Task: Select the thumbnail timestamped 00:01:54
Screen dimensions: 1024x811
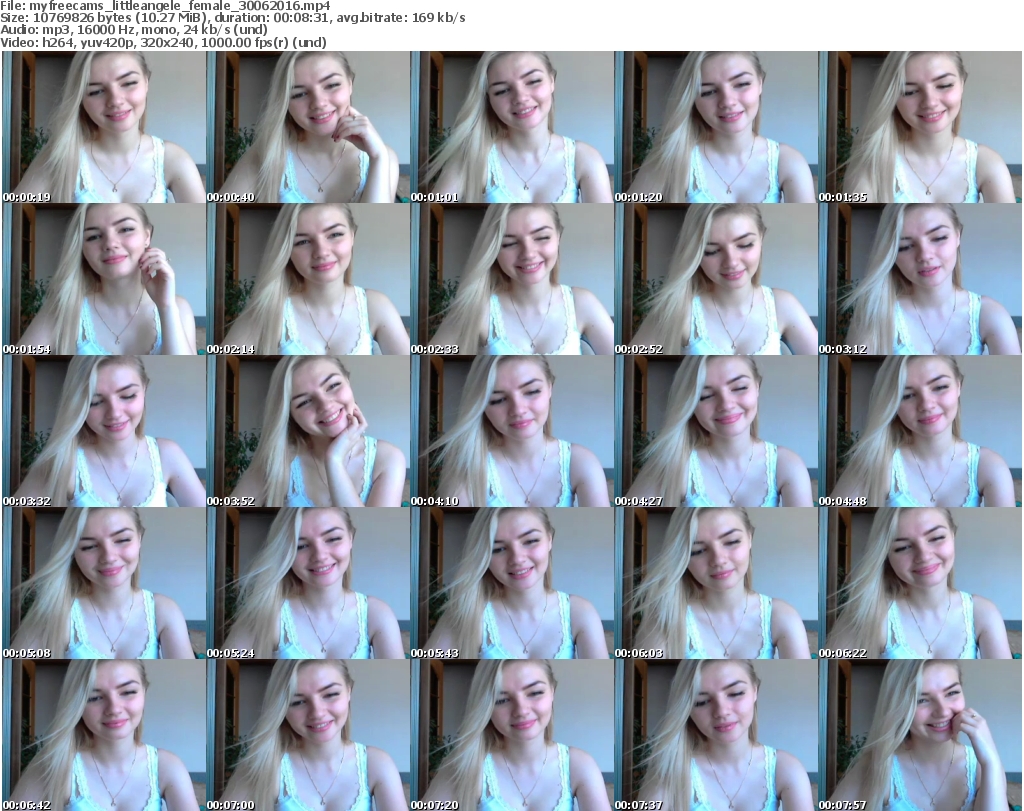Action: (104, 279)
